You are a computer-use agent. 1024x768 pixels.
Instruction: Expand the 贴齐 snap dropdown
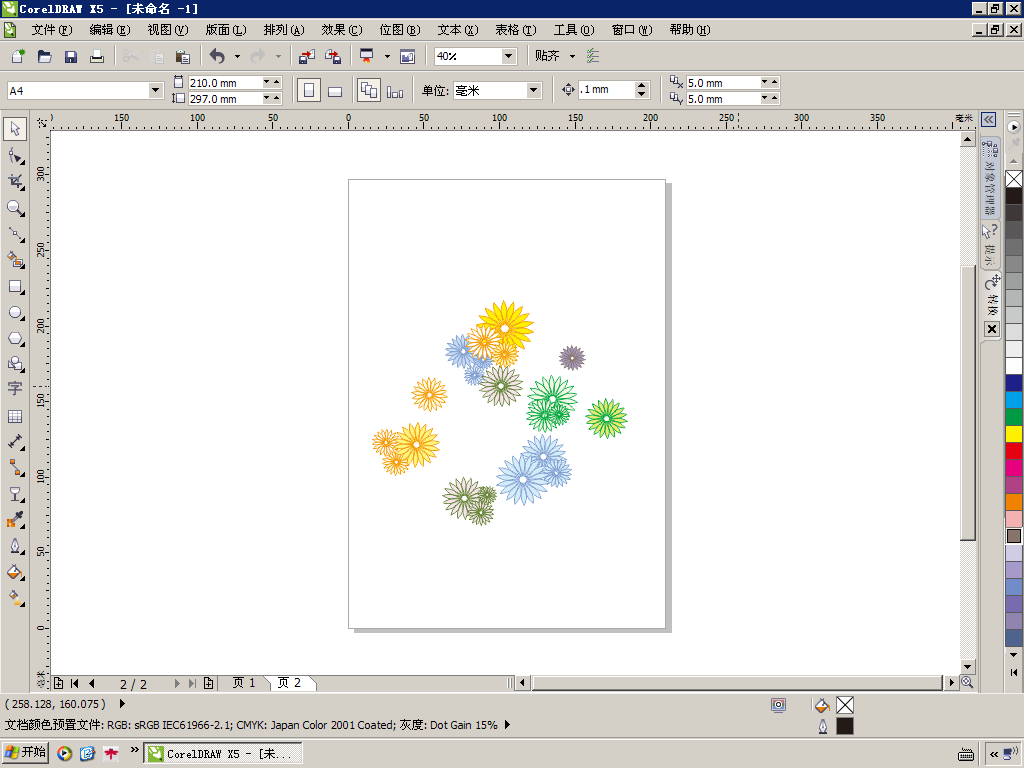(573, 56)
